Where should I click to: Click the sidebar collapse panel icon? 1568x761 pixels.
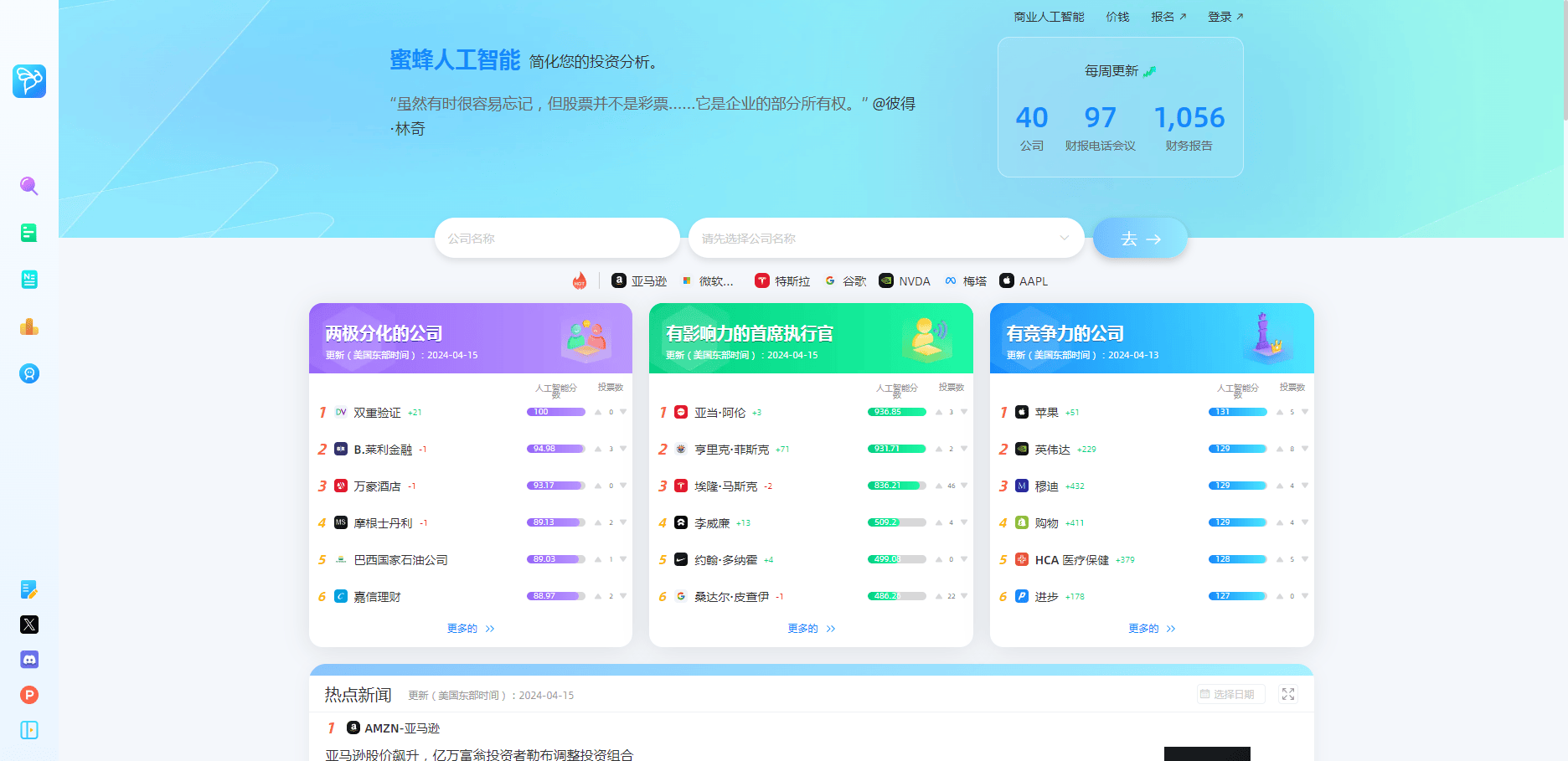tap(29, 730)
